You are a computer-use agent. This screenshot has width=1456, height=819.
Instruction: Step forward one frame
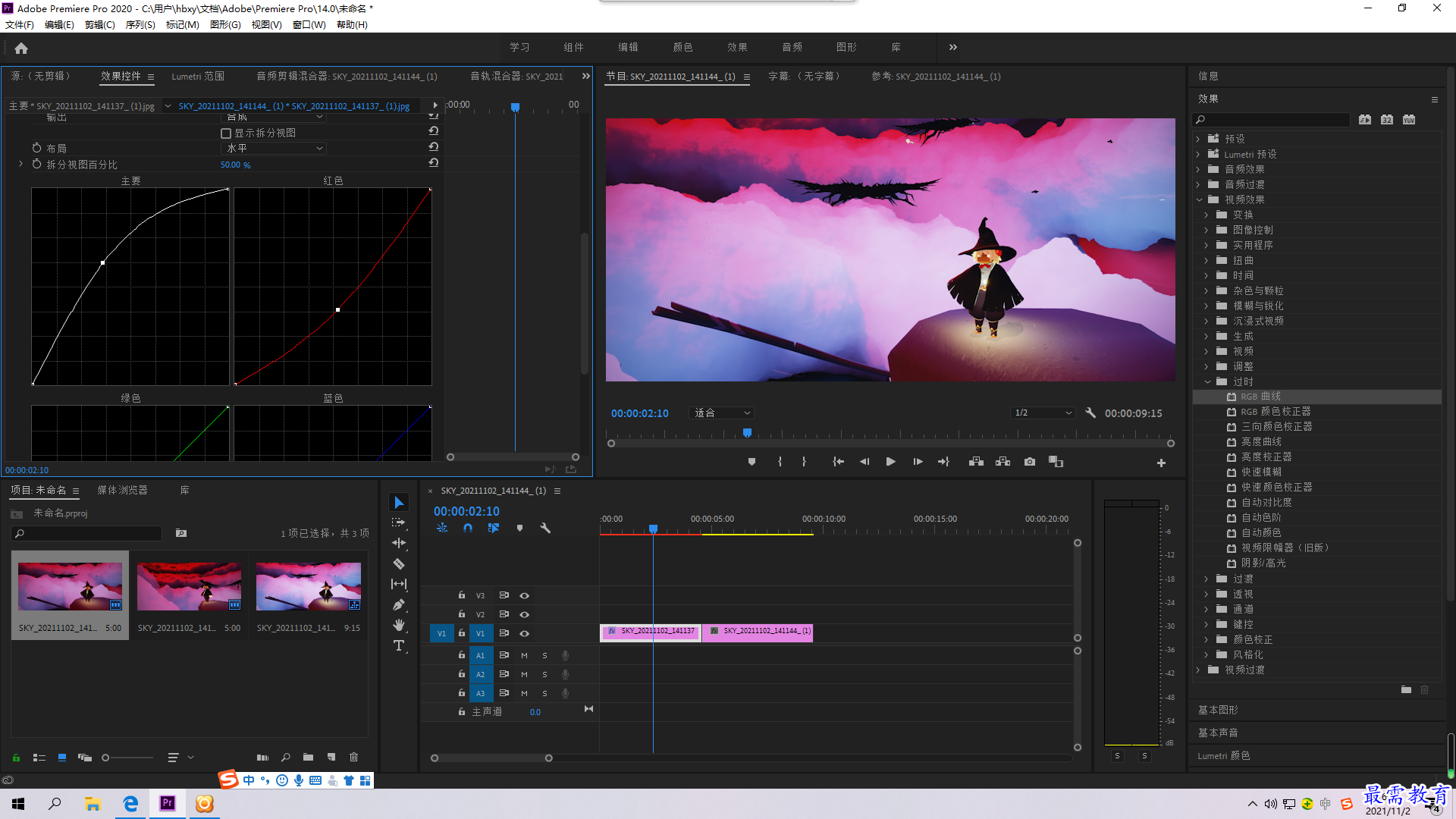pos(918,462)
